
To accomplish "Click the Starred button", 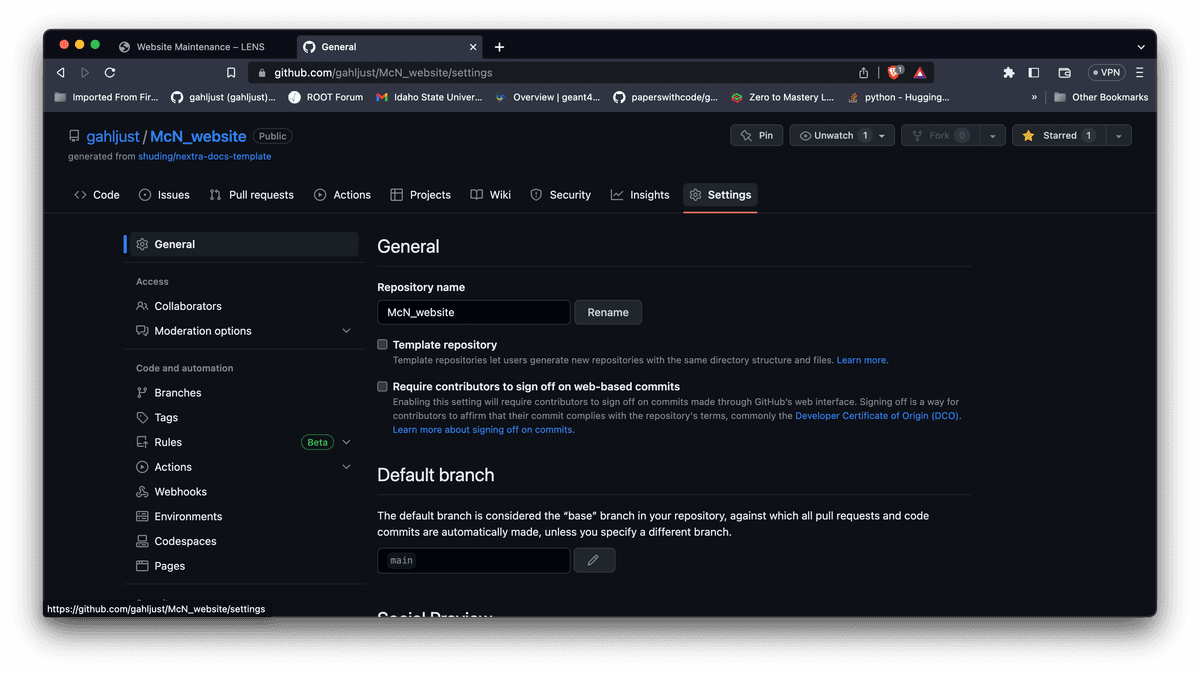I will click(1058, 136).
